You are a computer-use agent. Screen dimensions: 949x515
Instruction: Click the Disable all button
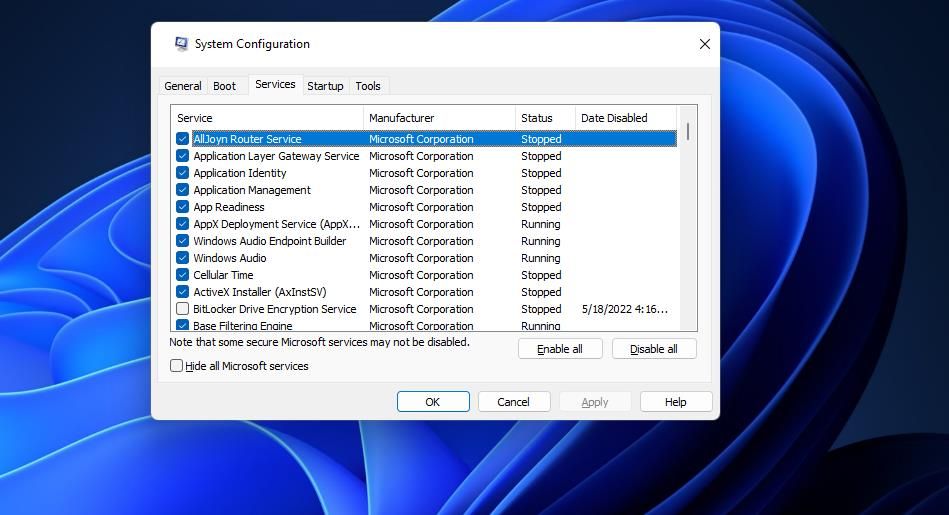(x=654, y=349)
